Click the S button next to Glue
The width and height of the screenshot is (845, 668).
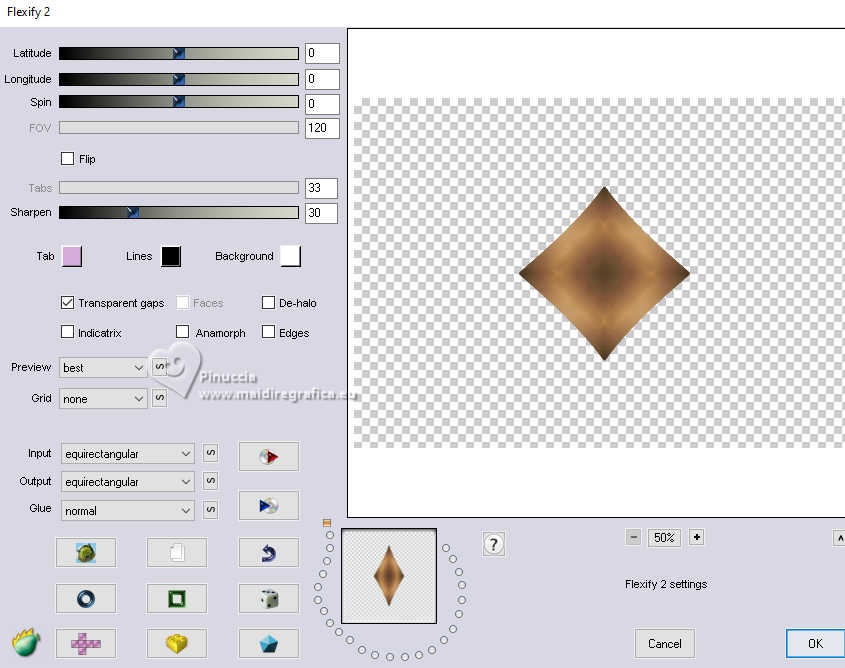click(x=211, y=510)
